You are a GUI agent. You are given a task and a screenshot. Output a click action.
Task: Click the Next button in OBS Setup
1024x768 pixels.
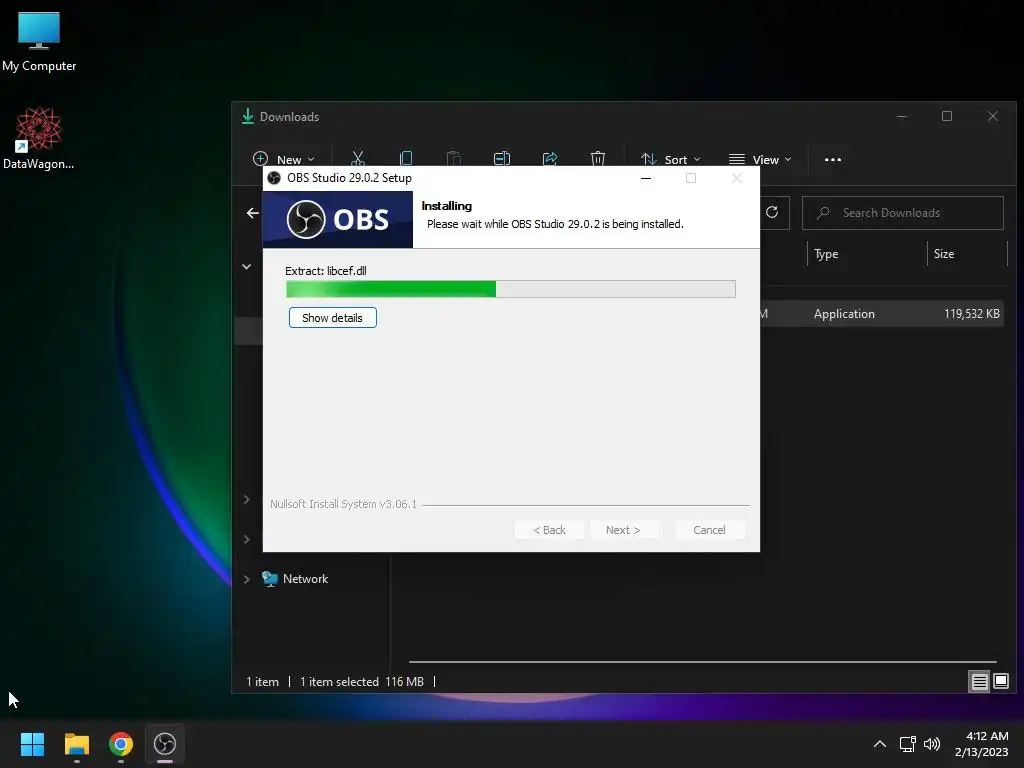click(623, 530)
